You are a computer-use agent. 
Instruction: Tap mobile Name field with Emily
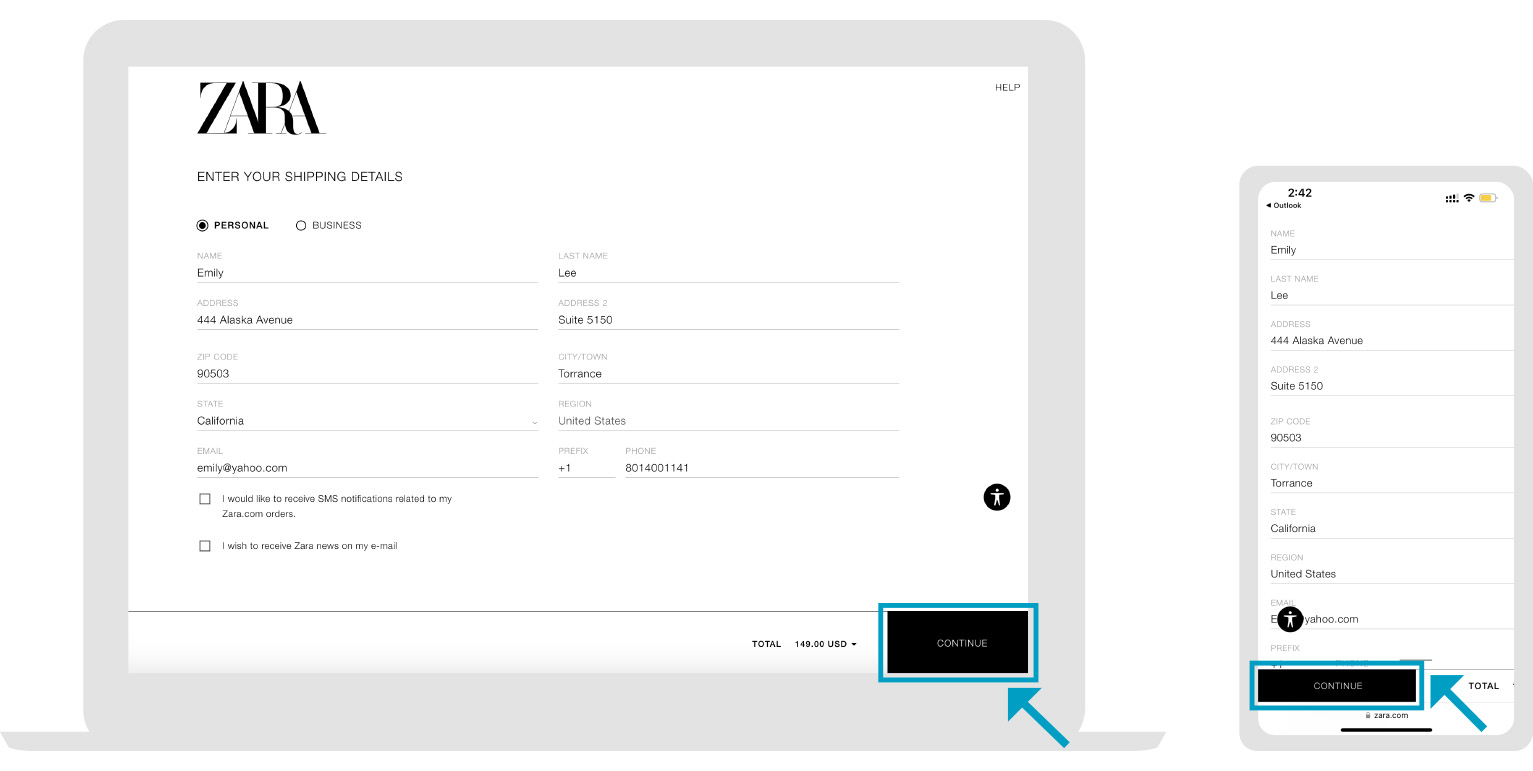pyautogui.click(x=1392, y=250)
